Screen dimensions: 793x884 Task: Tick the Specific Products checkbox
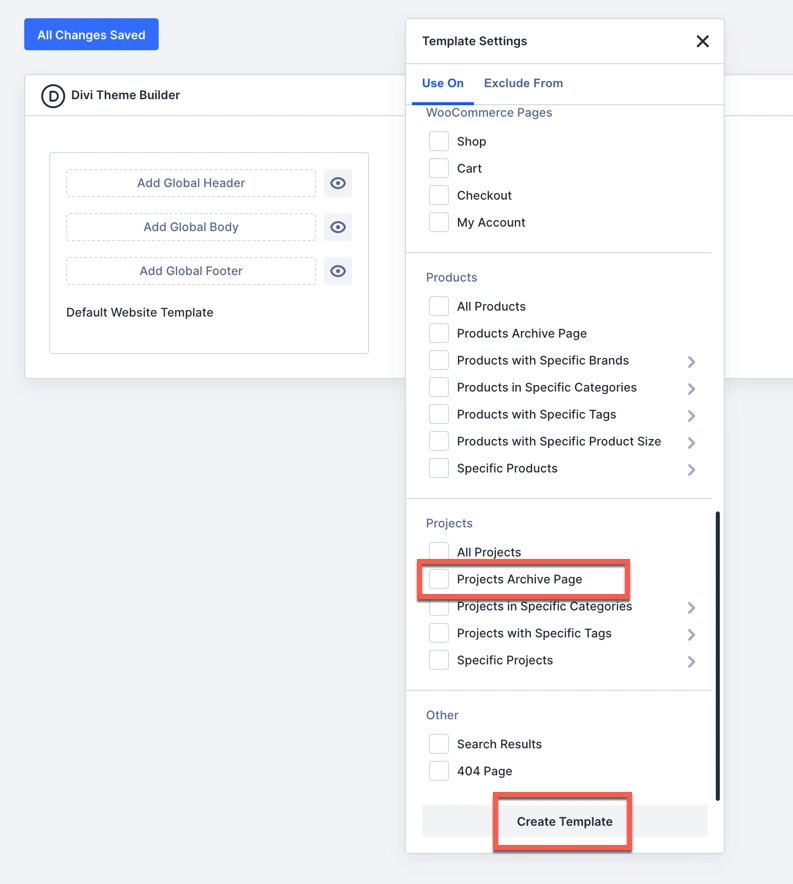(438, 468)
